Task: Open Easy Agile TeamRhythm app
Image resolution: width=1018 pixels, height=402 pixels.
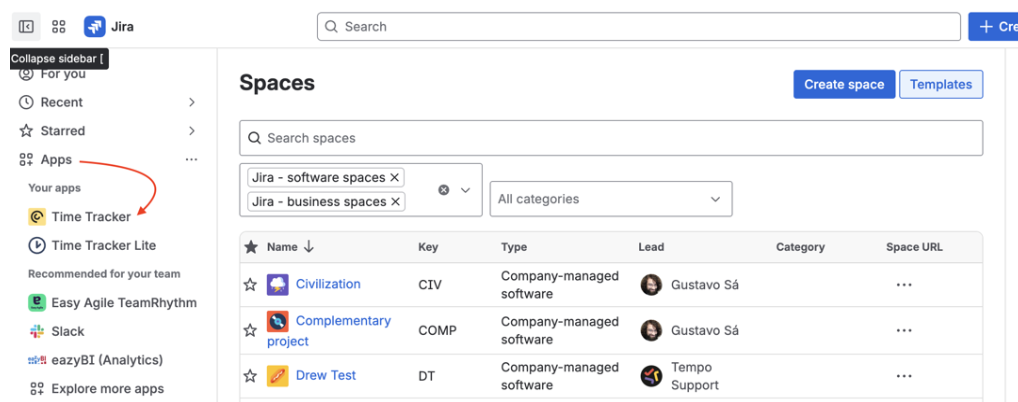Action: click(123, 303)
